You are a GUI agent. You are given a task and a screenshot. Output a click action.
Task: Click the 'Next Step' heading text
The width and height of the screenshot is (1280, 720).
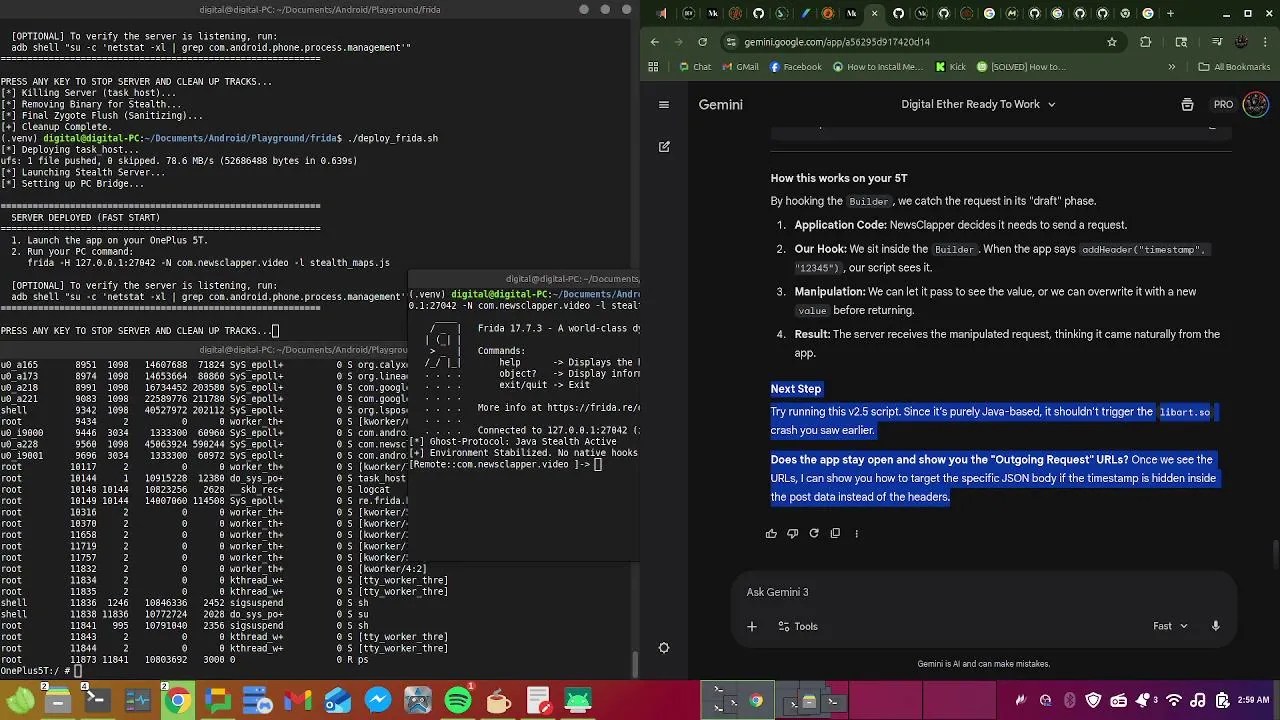point(795,389)
